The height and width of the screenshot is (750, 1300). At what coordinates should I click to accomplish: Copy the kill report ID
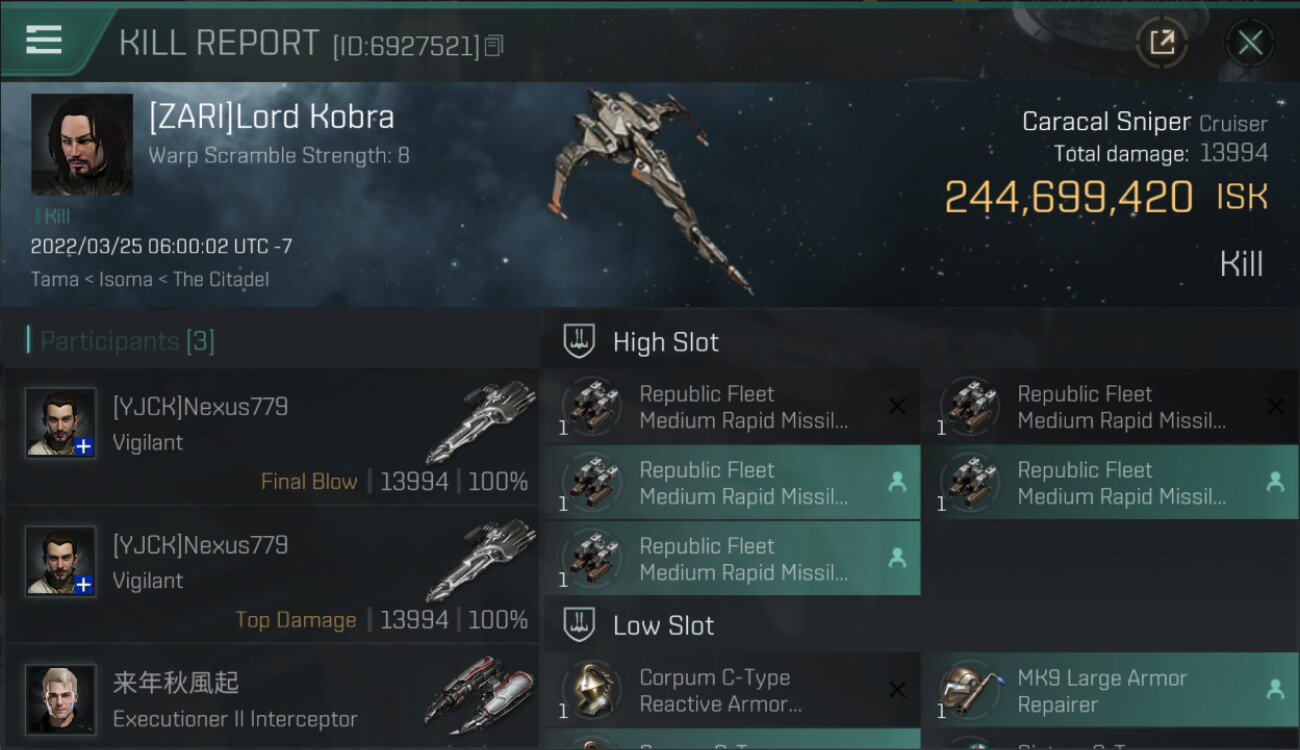(x=494, y=46)
